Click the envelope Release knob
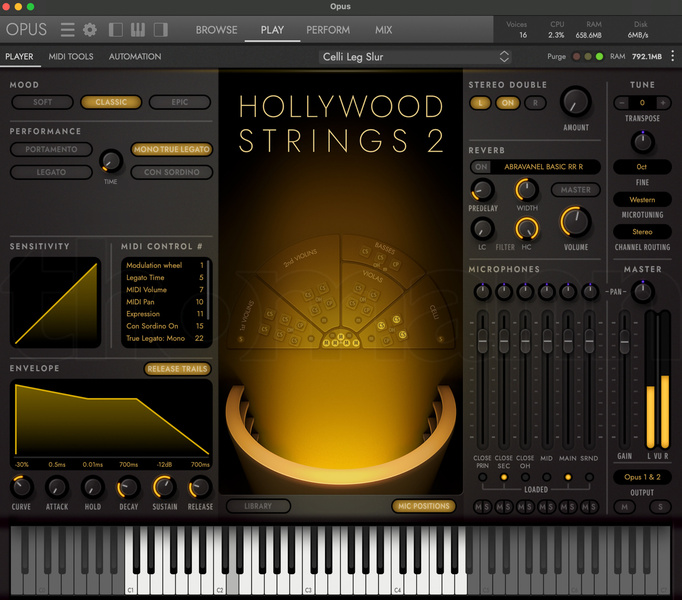This screenshot has width=682, height=600. 200,487
